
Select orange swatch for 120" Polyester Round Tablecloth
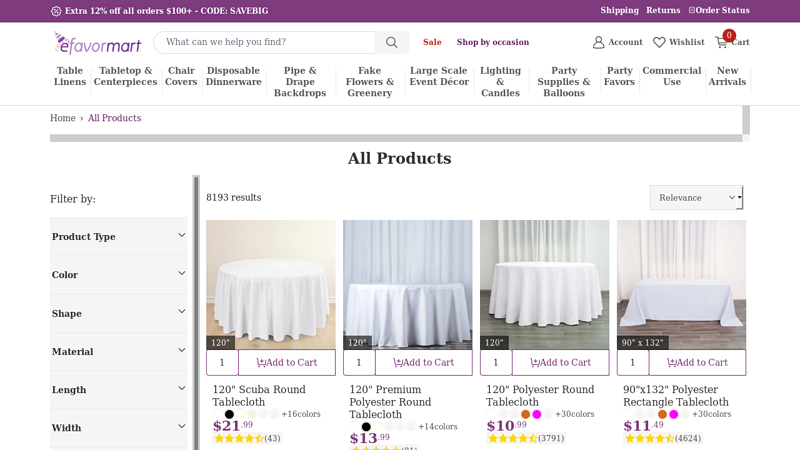[x=526, y=414]
